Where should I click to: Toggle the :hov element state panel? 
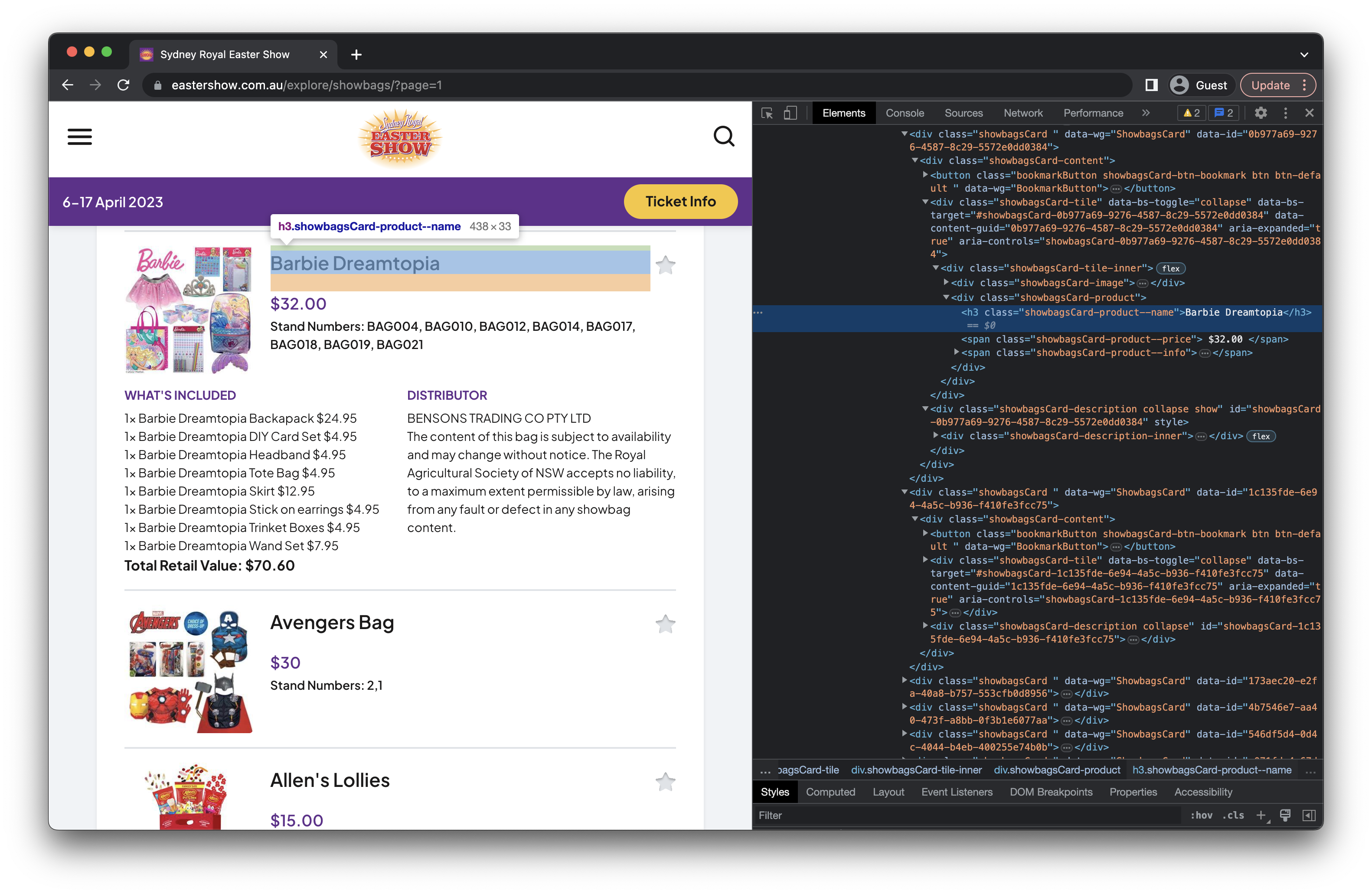(x=1201, y=815)
